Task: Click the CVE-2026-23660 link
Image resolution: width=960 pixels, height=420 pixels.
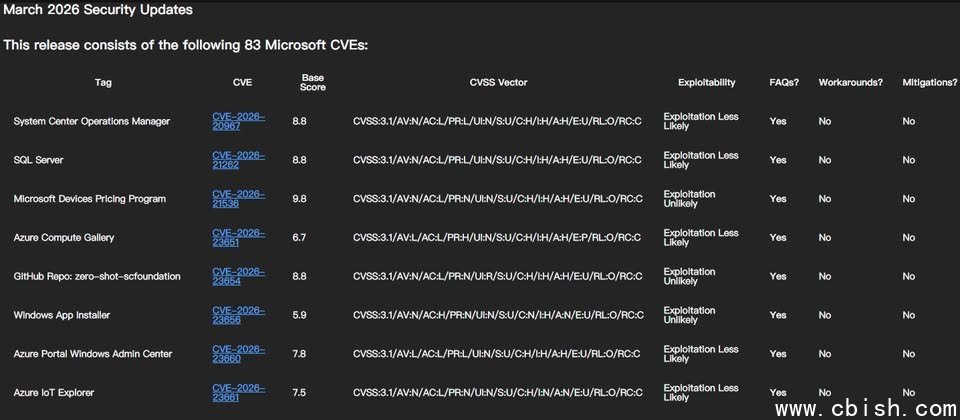Action: [x=238, y=354]
